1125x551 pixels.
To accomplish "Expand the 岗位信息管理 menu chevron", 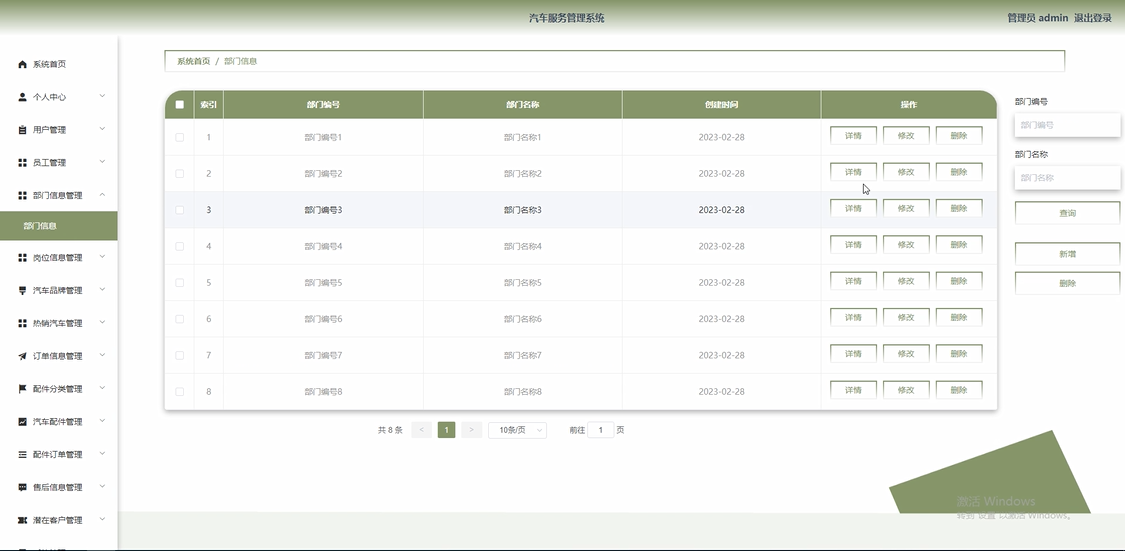I will [x=102, y=257].
